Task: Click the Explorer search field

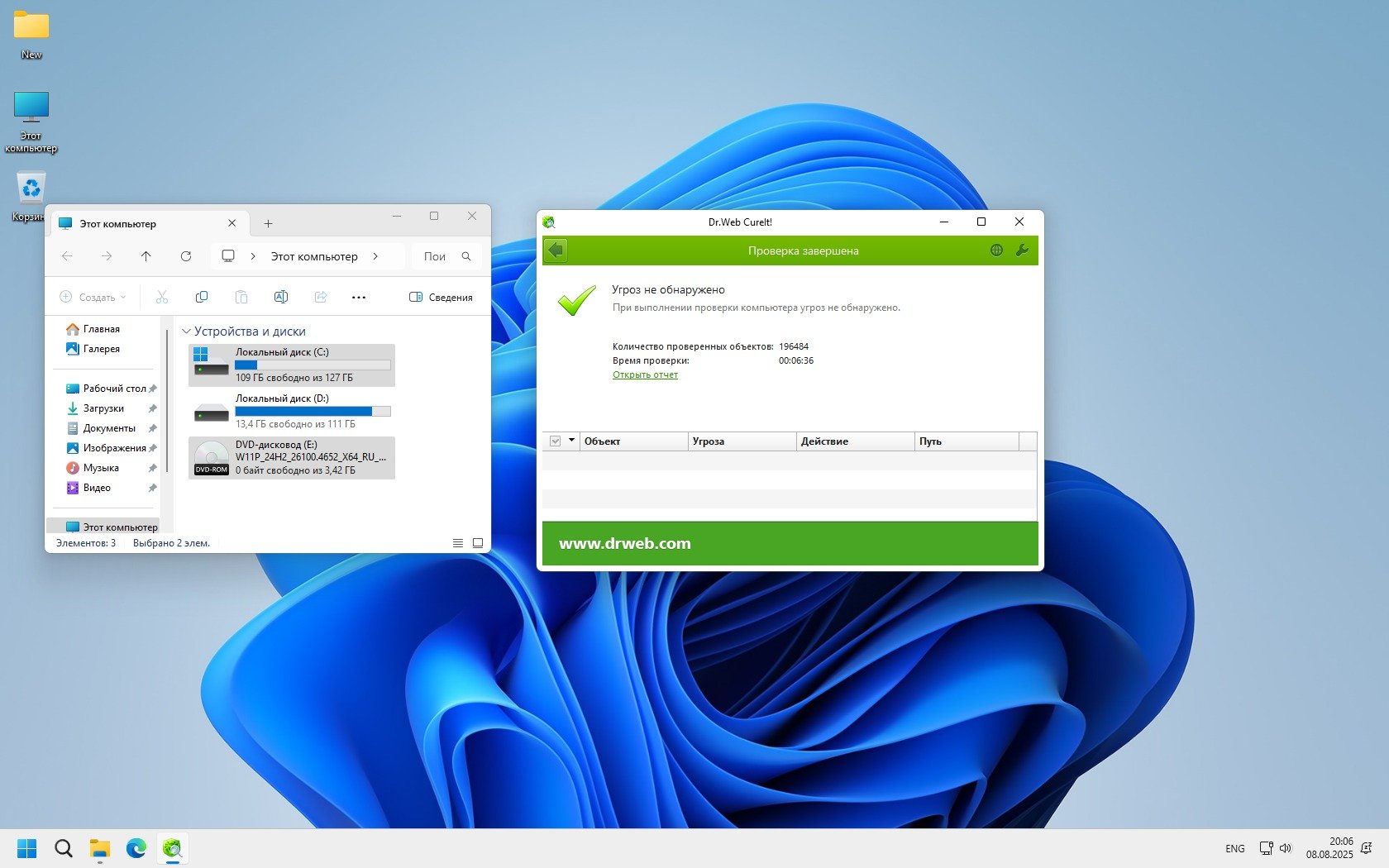Action: (446, 256)
